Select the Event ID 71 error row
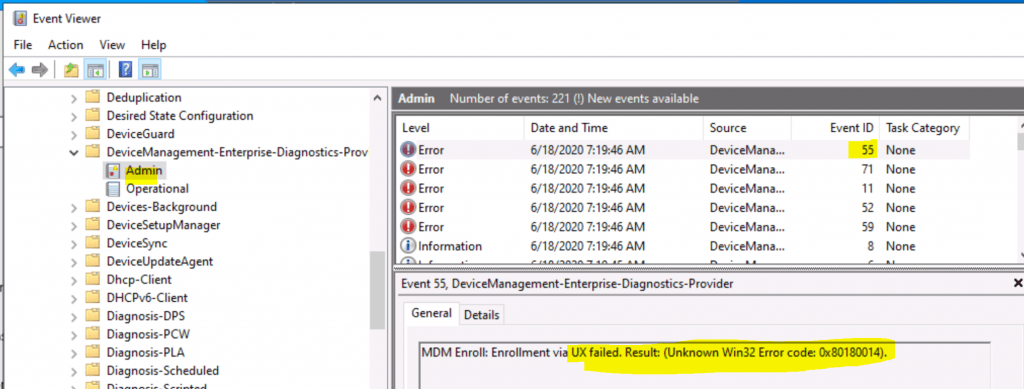 click(682, 169)
